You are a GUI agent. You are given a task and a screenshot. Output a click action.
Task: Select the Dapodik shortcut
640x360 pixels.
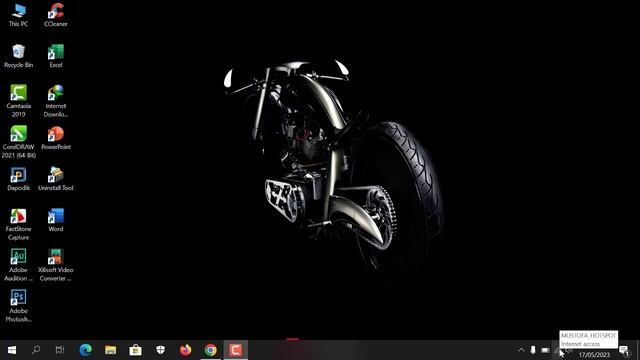tap(18, 179)
